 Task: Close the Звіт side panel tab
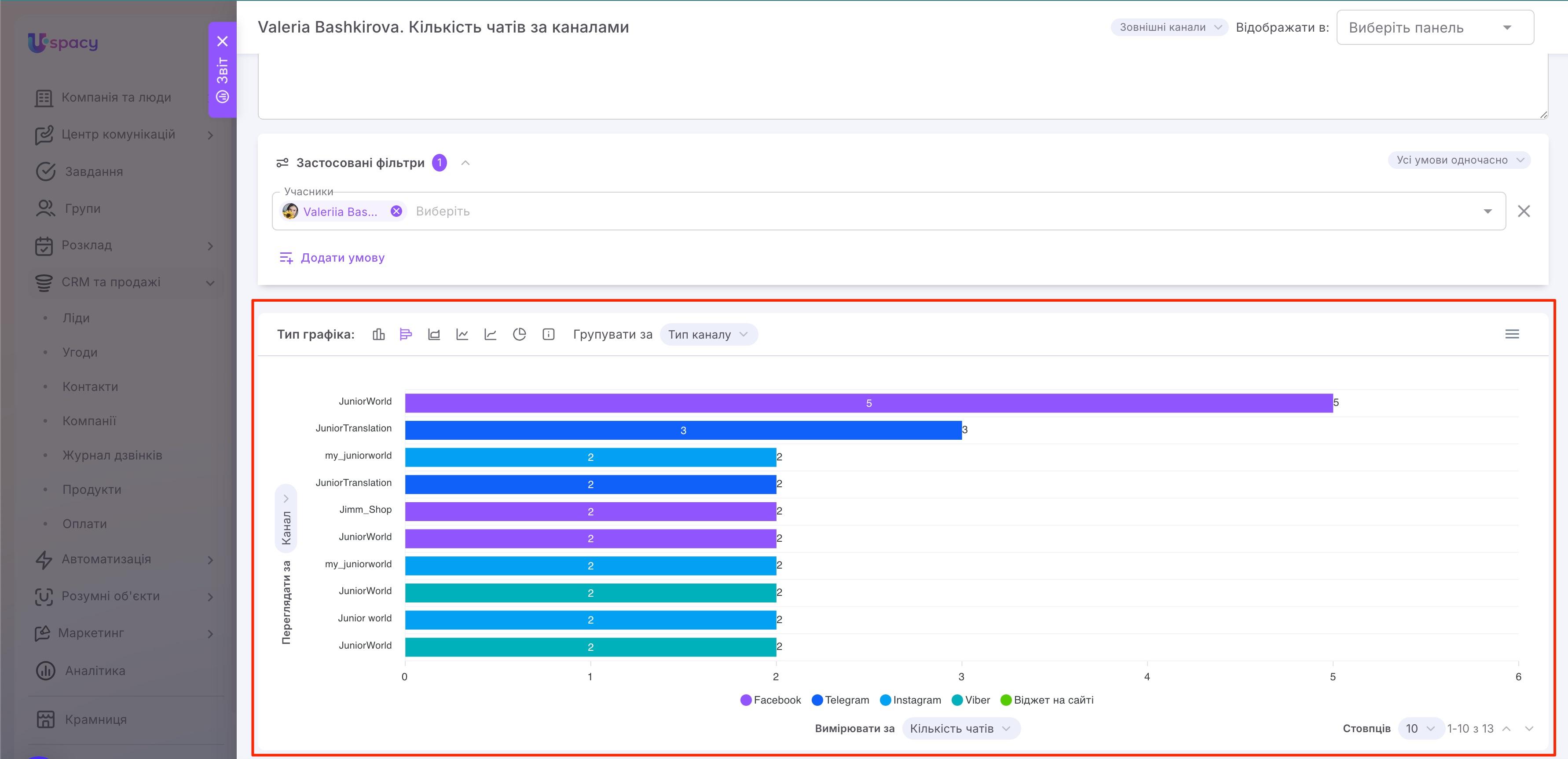(223, 41)
